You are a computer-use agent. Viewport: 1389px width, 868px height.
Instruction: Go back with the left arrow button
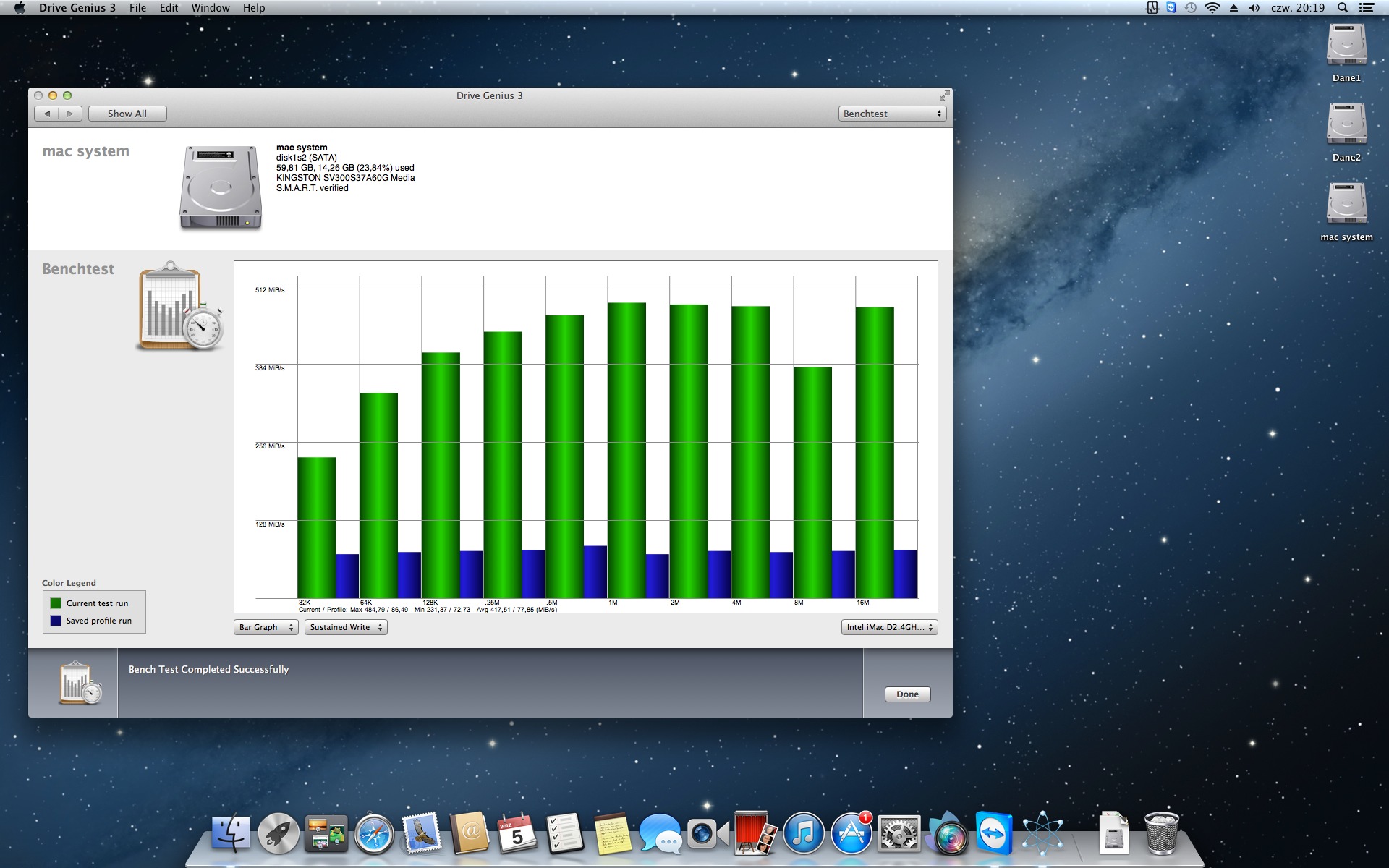[47, 114]
